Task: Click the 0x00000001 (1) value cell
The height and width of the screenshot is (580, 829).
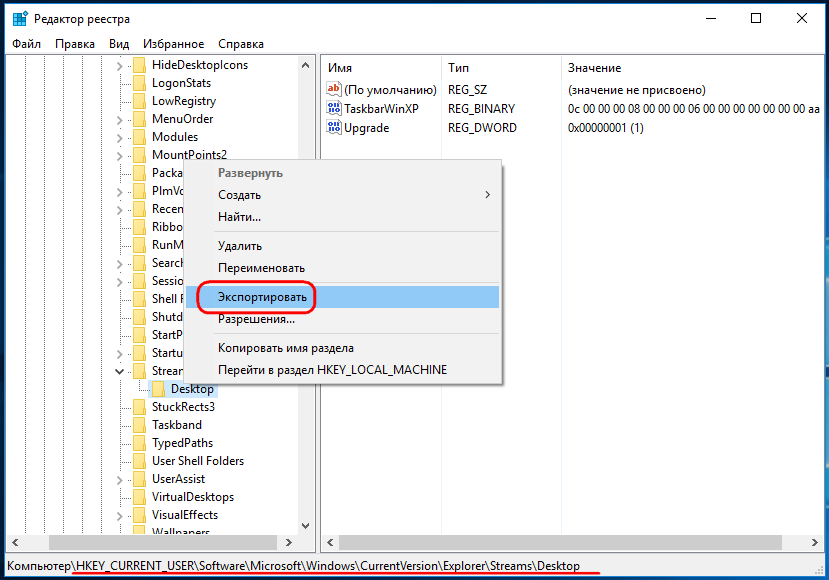Action: tap(605, 128)
